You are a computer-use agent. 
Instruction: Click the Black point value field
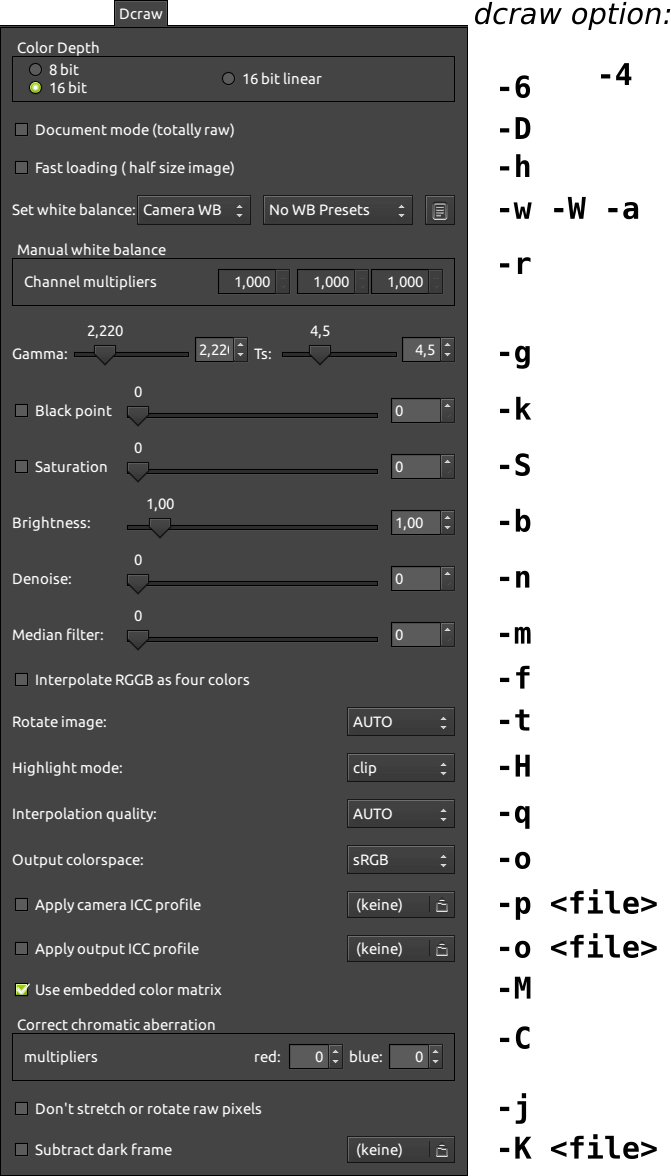pyautogui.click(x=415, y=411)
